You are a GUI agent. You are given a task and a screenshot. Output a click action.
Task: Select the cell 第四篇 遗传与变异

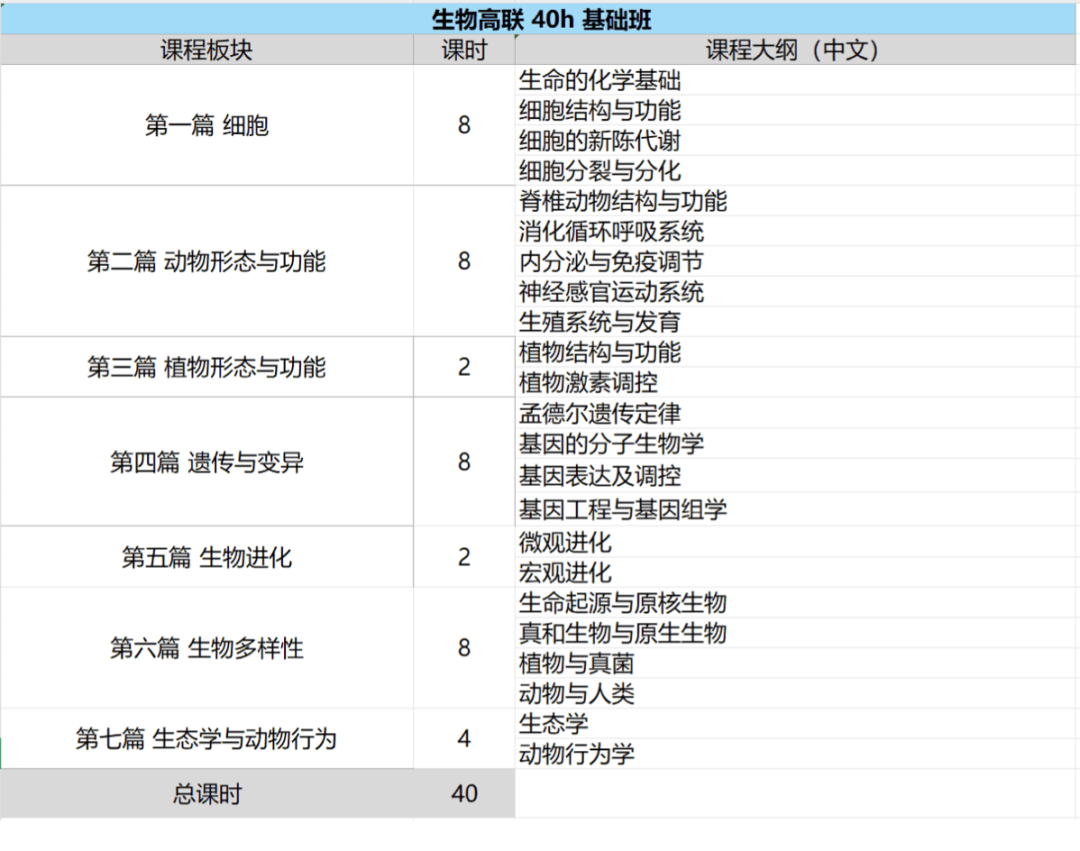coord(207,461)
